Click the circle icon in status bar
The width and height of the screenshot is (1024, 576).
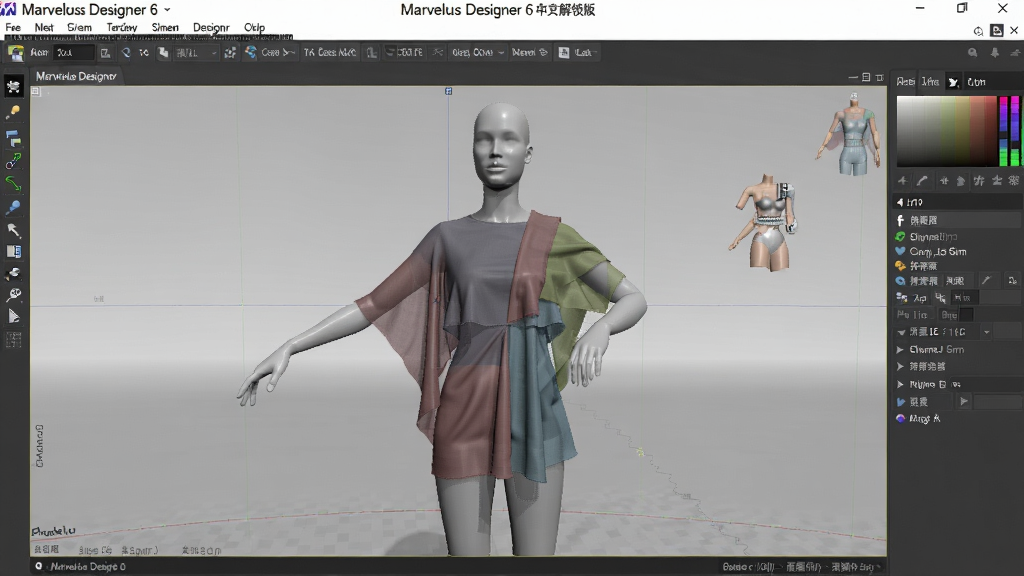pos(39,566)
